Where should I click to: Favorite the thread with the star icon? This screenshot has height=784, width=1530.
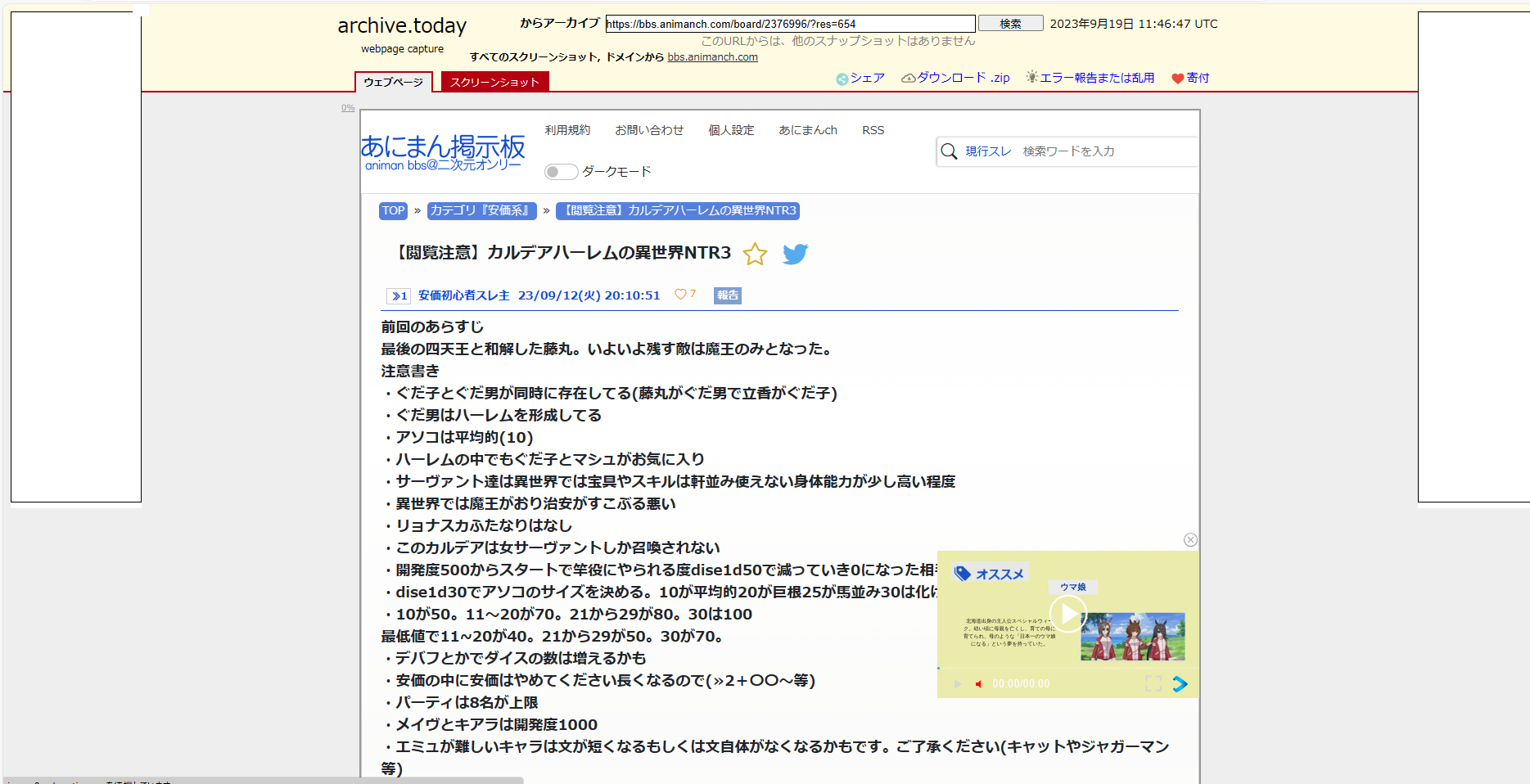tap(755, 255)
